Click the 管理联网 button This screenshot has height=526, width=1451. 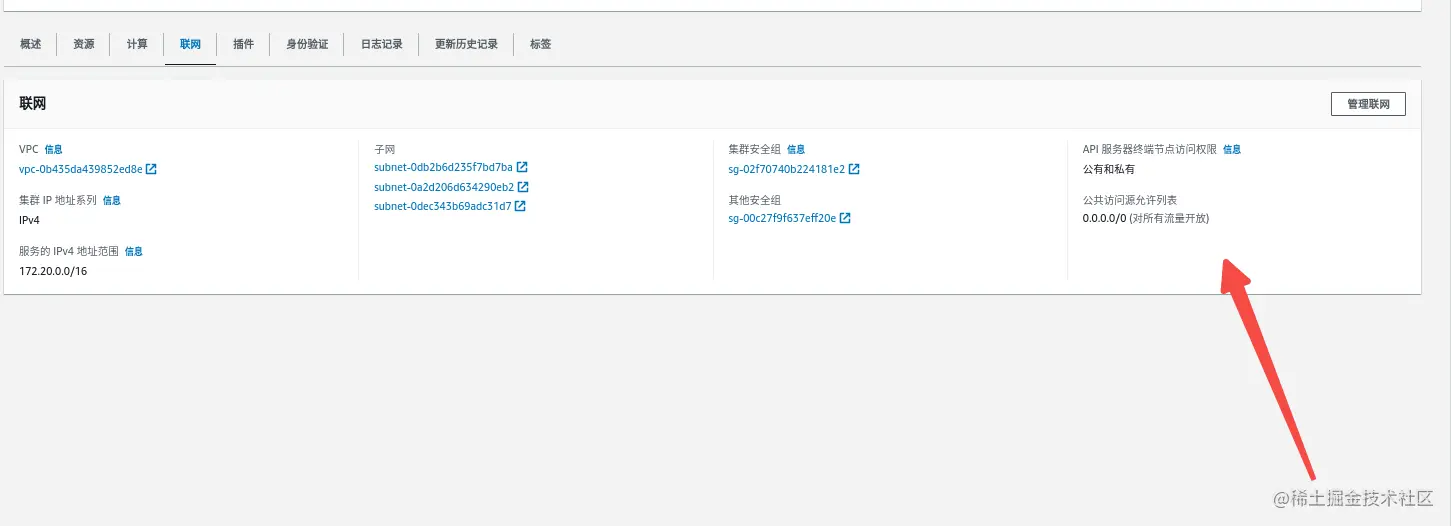click(1368, 104)
